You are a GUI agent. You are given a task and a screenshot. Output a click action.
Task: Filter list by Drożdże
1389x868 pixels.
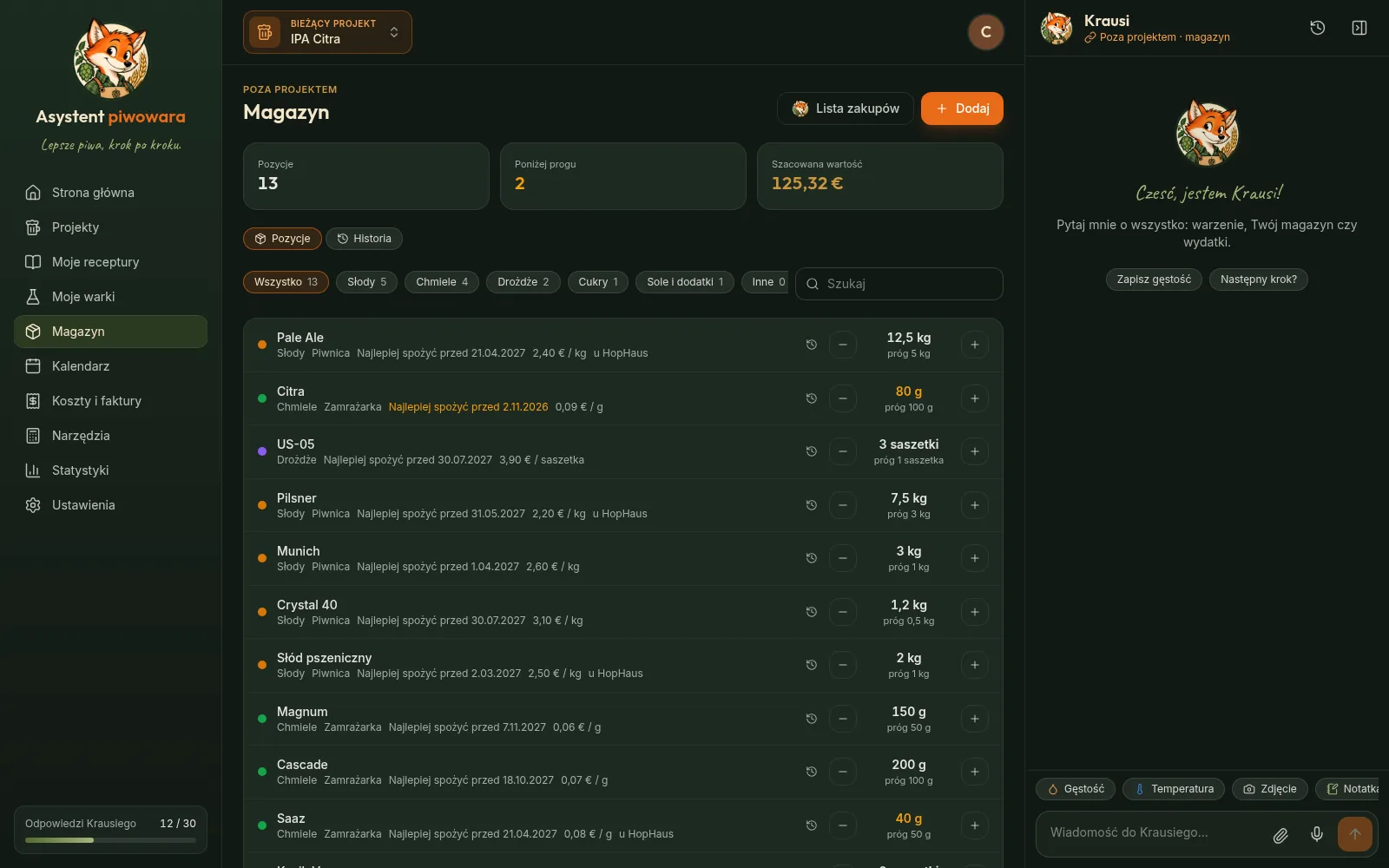click(523, 282)
